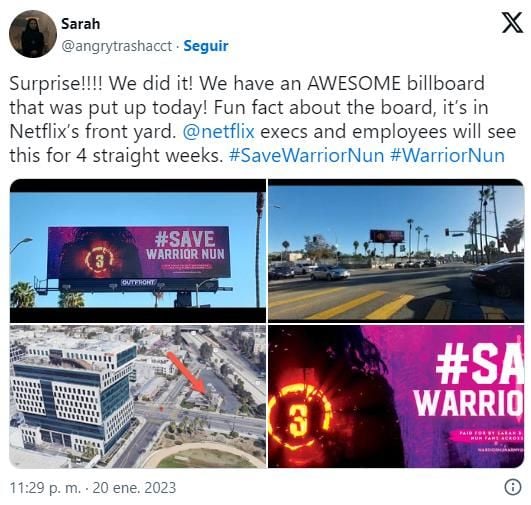Image resolution: width=531 pixels, height=505 pixels.
Task: Open the @angrytrashacct handle
Action: [x=116, y=46]
